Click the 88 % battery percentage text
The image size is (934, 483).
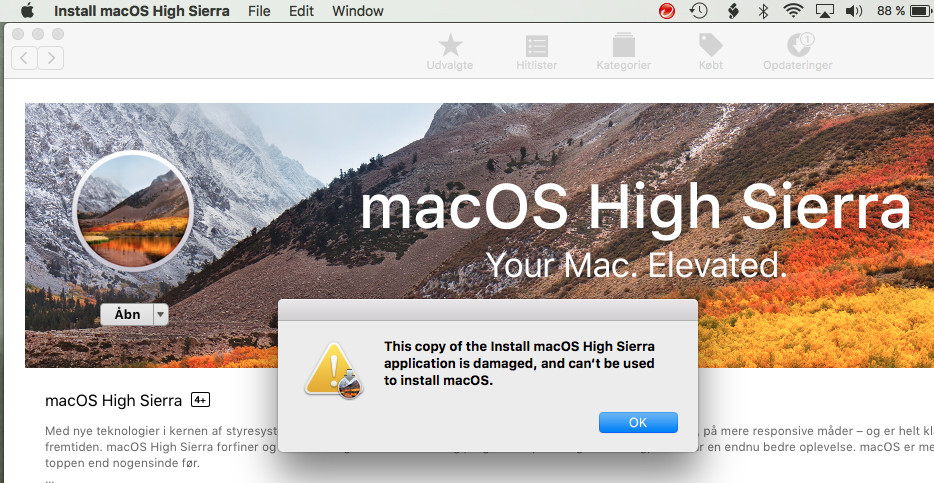point(891,11)
